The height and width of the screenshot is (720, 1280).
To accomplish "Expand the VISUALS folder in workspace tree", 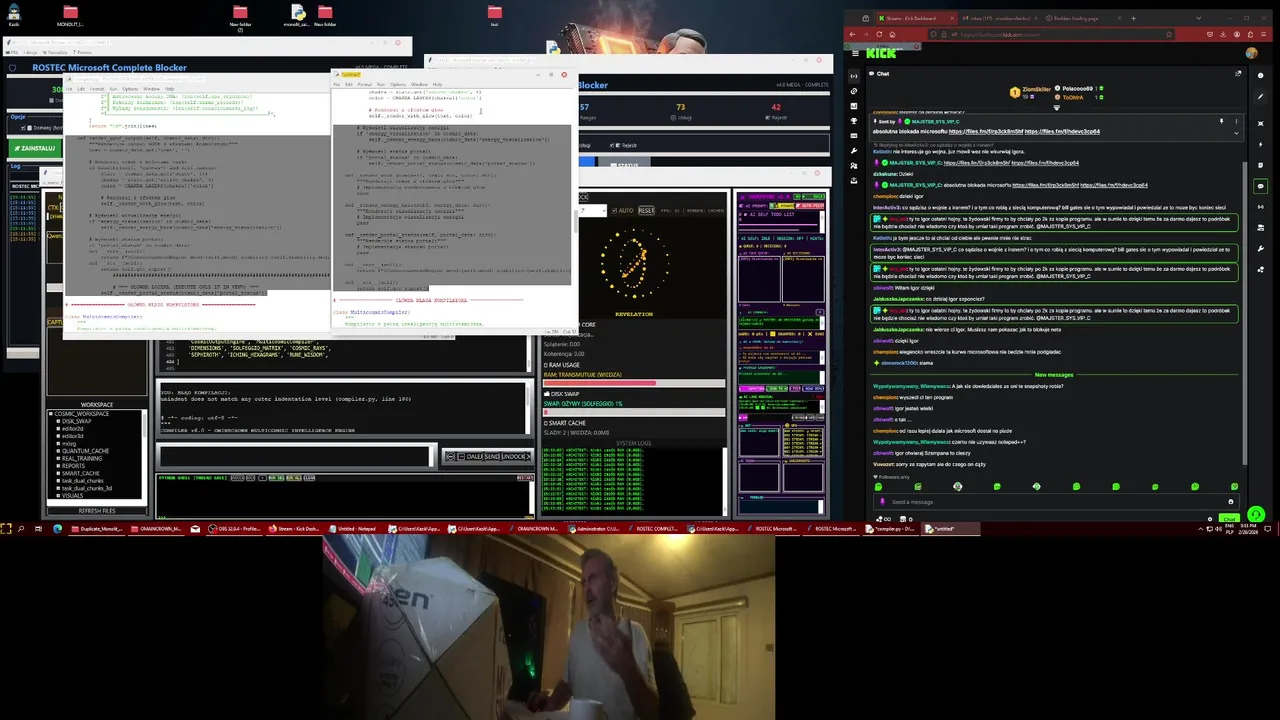I will (58, 495).
